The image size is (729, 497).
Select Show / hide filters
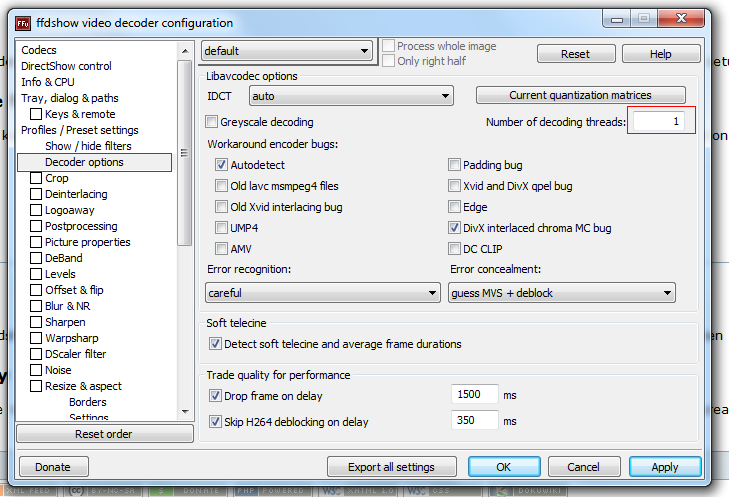pyautogui.click(x=88, y=146)
